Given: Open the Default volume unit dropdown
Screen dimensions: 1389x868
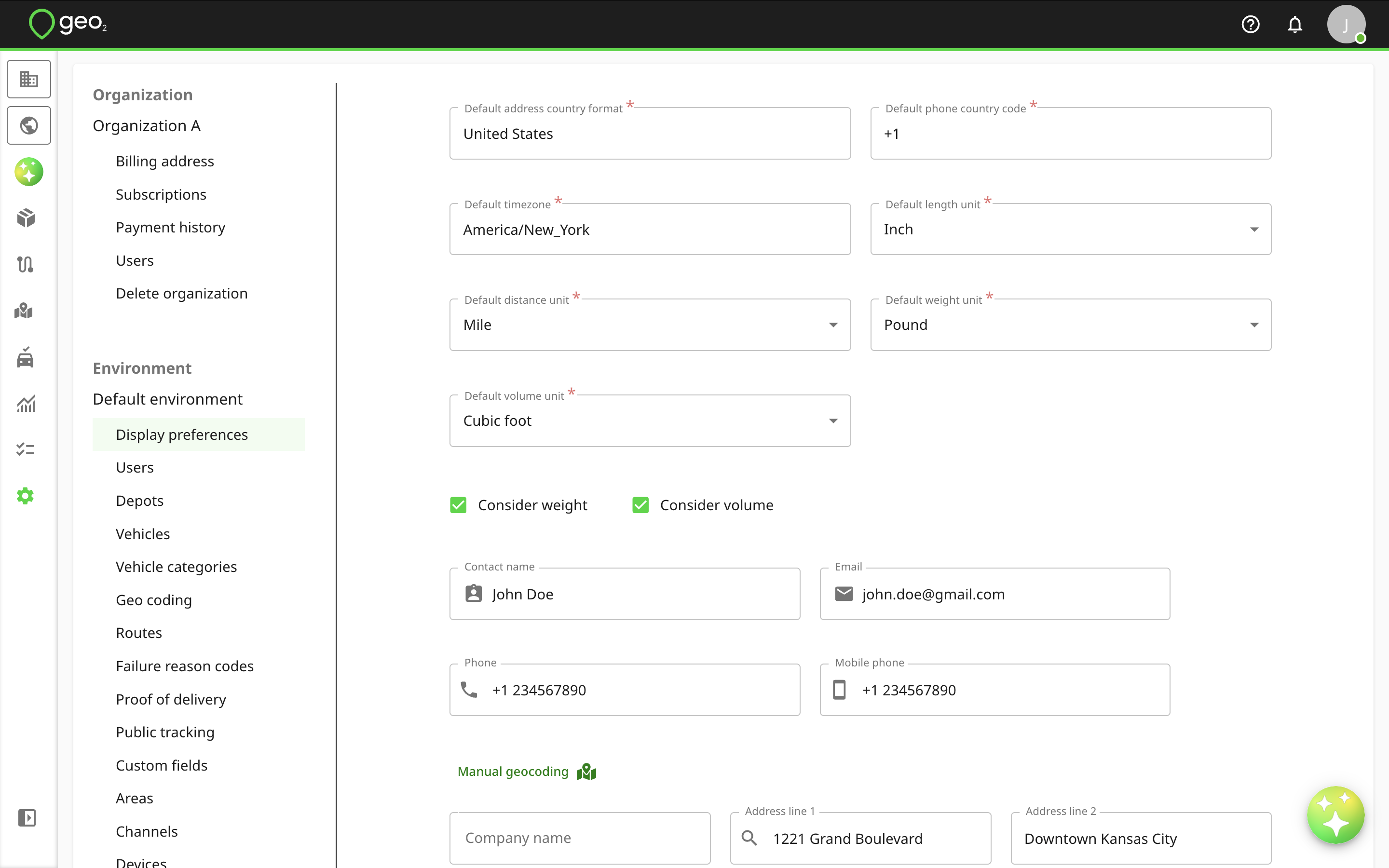Looking at the screenshot, I should pos(650,421).
